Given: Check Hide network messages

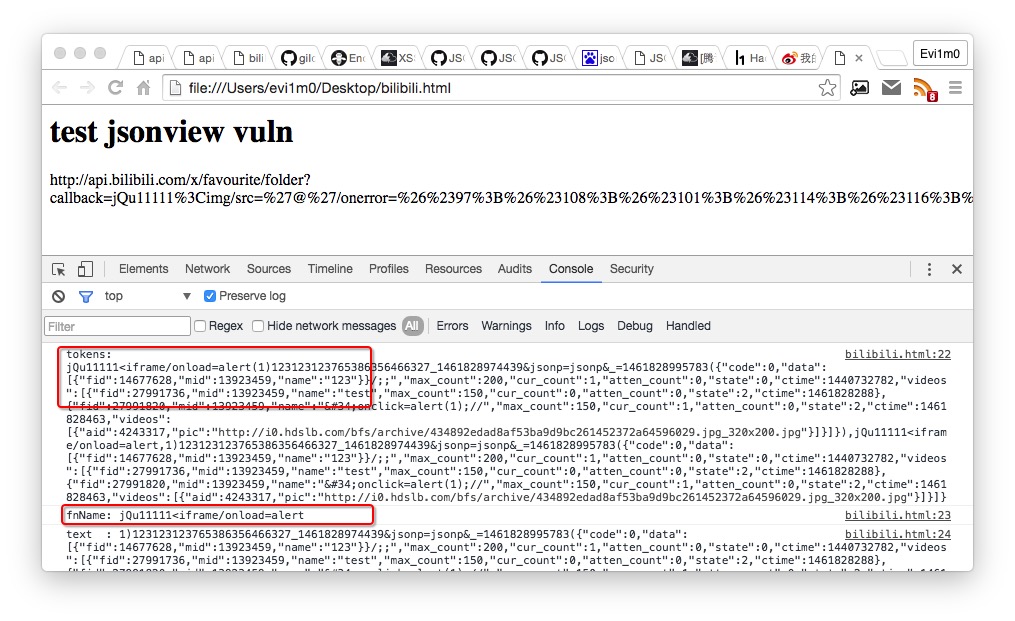Looking at the screenshot, I should [x=258, y=326].
